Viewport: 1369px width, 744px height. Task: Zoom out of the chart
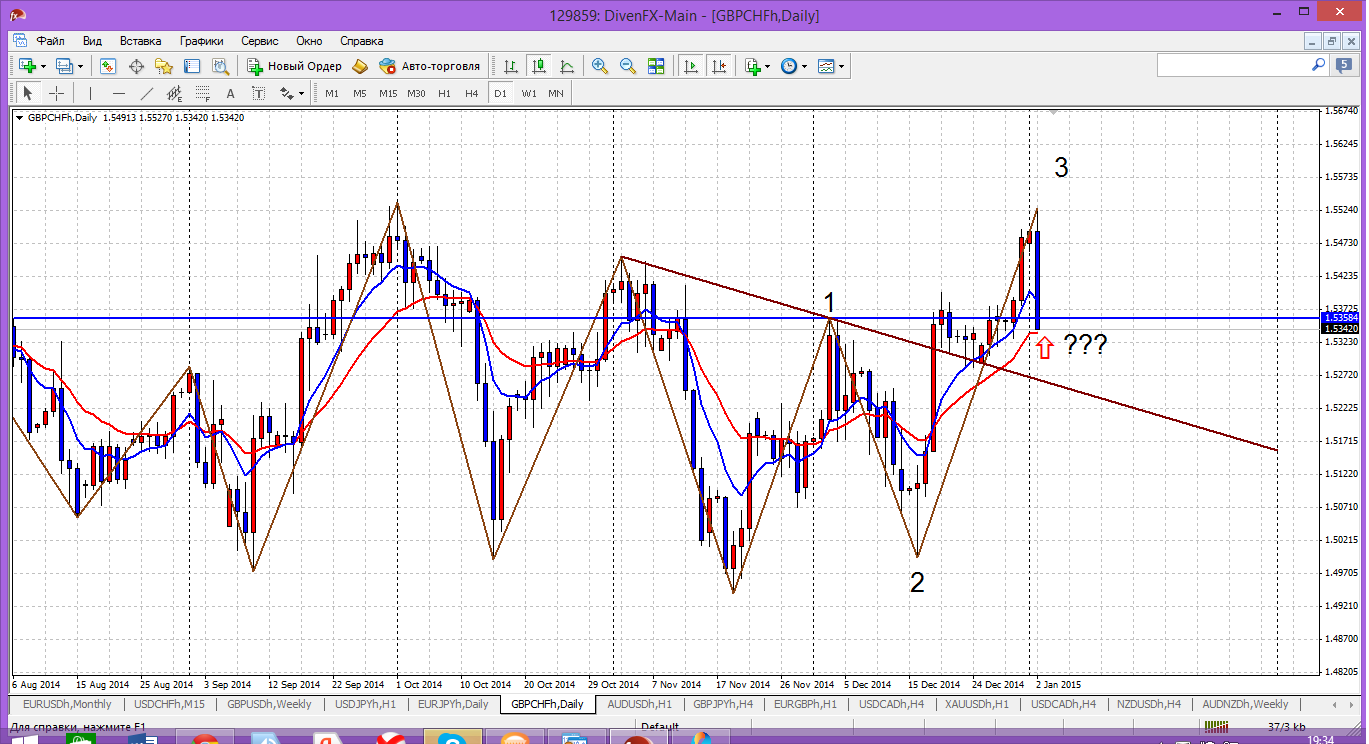(x=628, y=66)
